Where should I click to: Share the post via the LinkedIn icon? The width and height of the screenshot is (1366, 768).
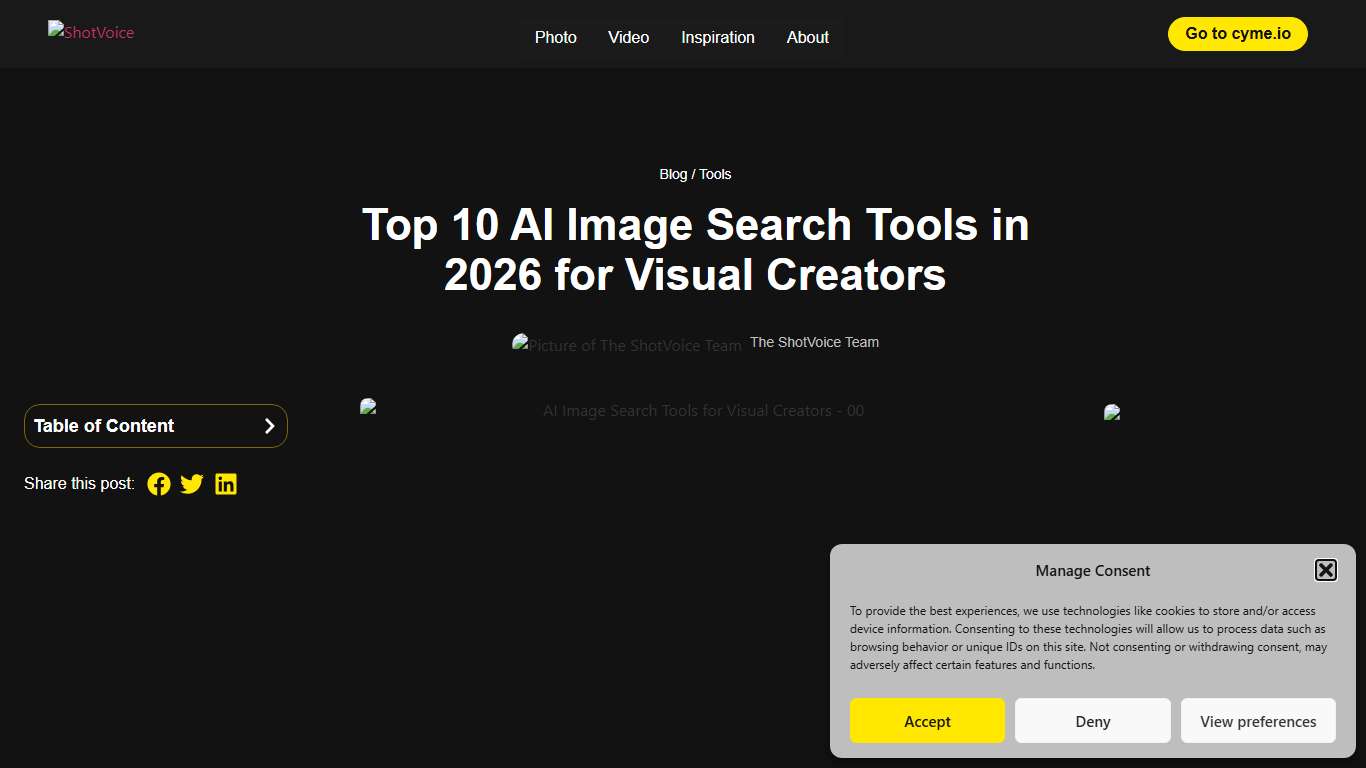226,484
